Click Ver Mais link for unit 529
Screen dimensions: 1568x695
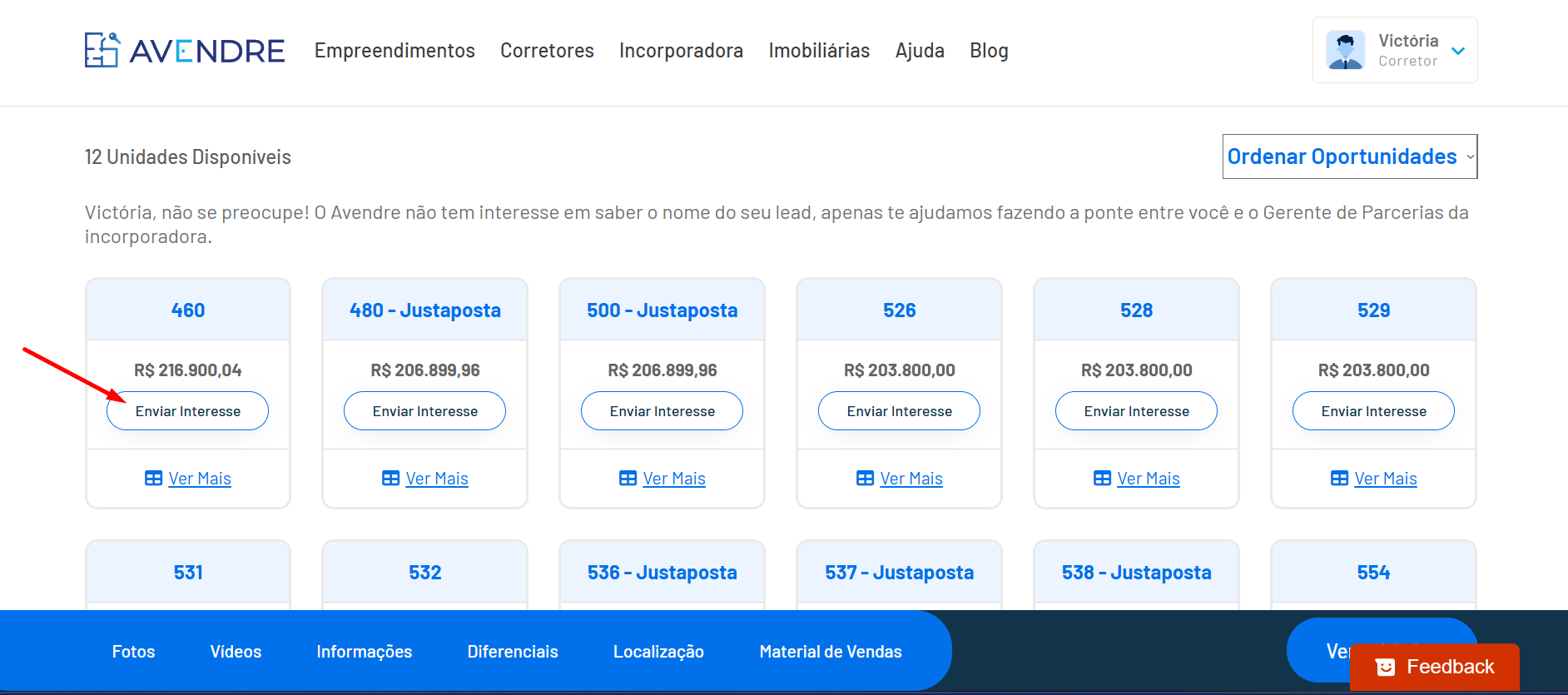[x=1386, y=479]
